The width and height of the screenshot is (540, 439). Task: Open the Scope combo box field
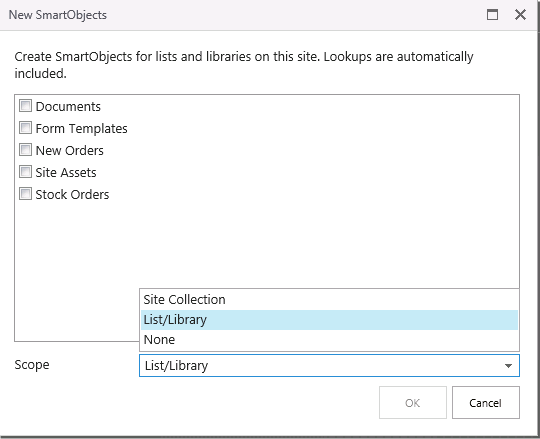[x=329, y=366]
